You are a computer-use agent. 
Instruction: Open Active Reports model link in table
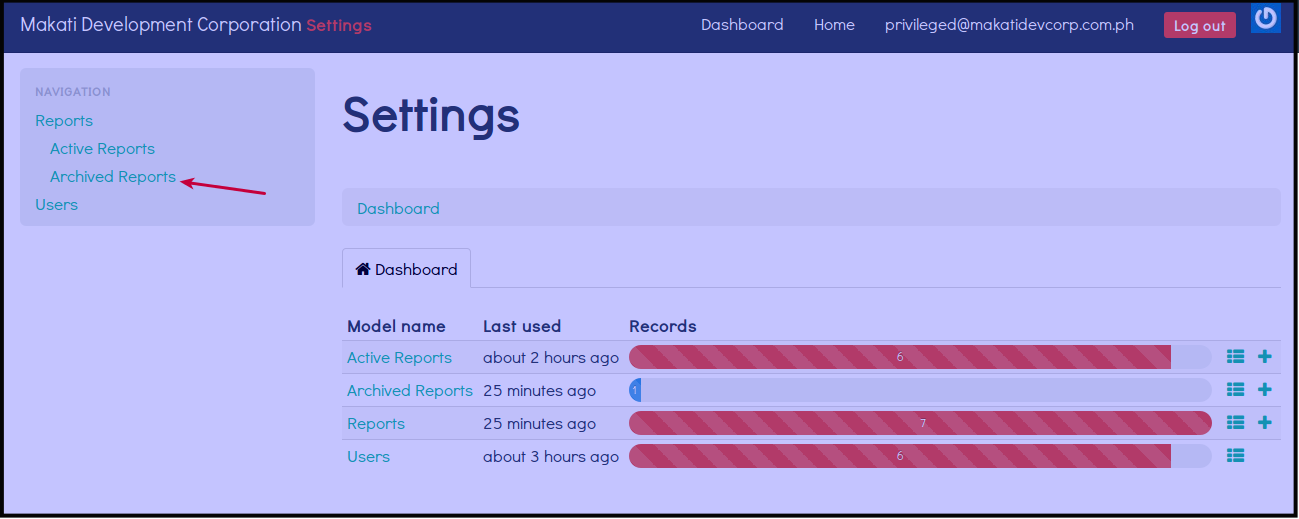point(399,357)
